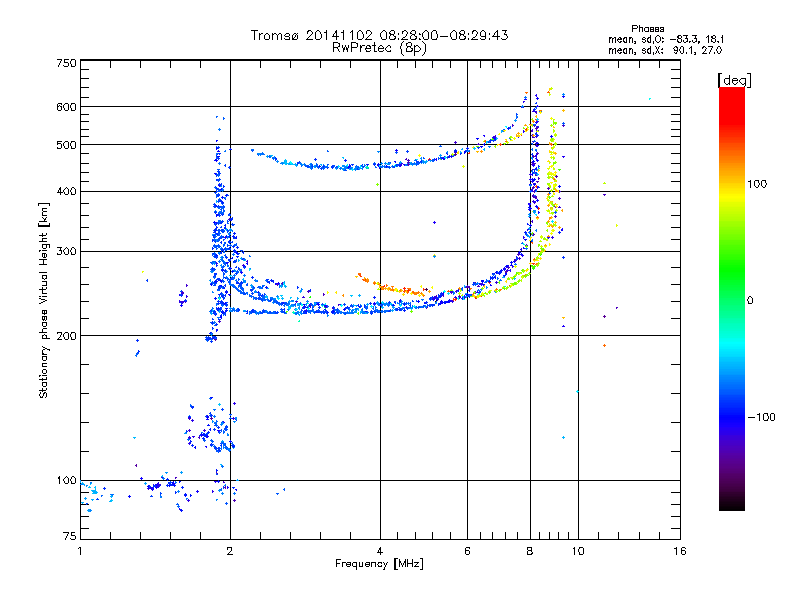Pick the black bottom of the phase colorbar
The height and width of the screenshot is (600, 800).
click(732, 505)
